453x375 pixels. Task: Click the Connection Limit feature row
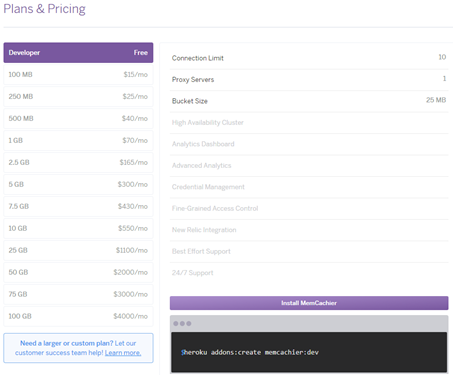(x=309, y=58)
